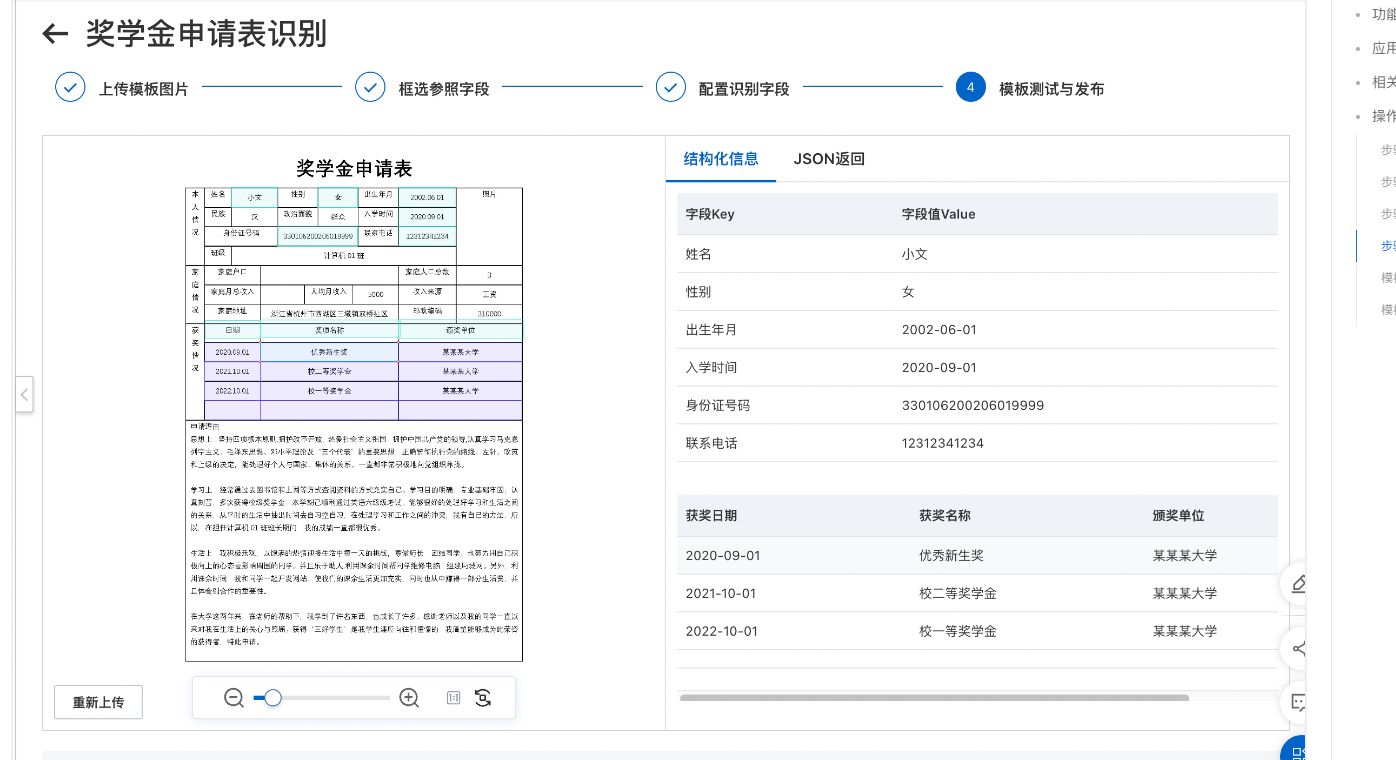Select the value 330106200206019999
This screenshot has width=1396, height=760.
[x=972, y=405]
